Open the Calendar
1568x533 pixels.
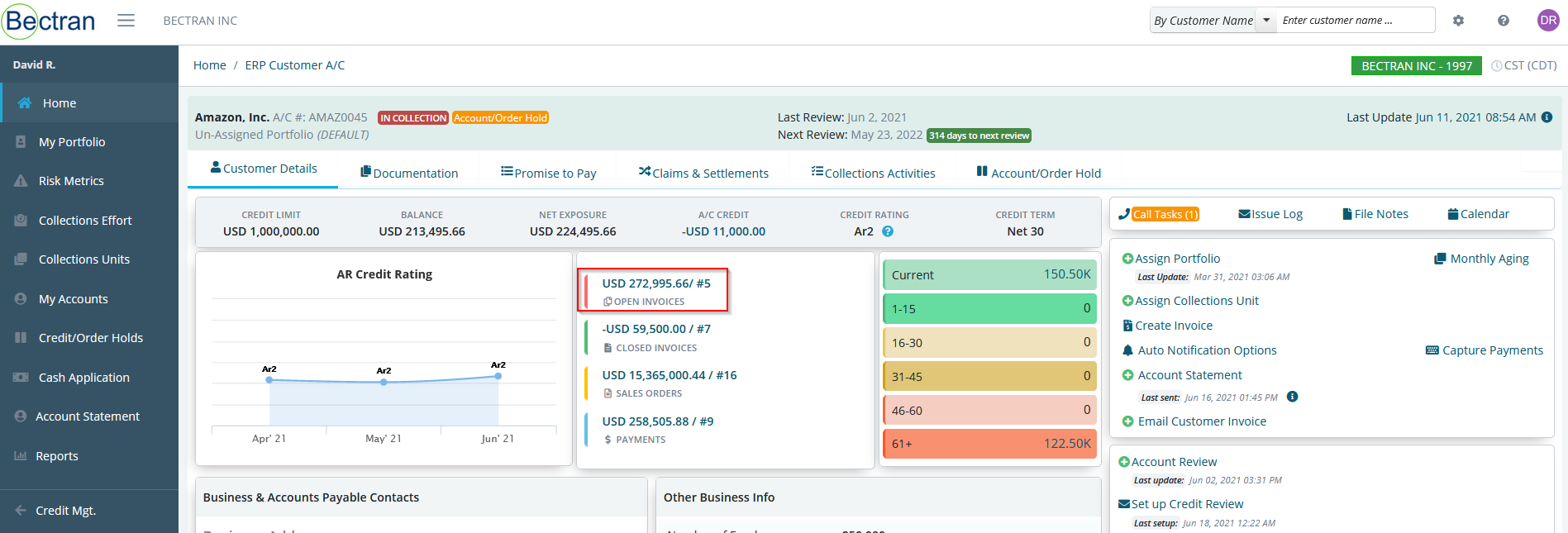tap(1479, 214)
